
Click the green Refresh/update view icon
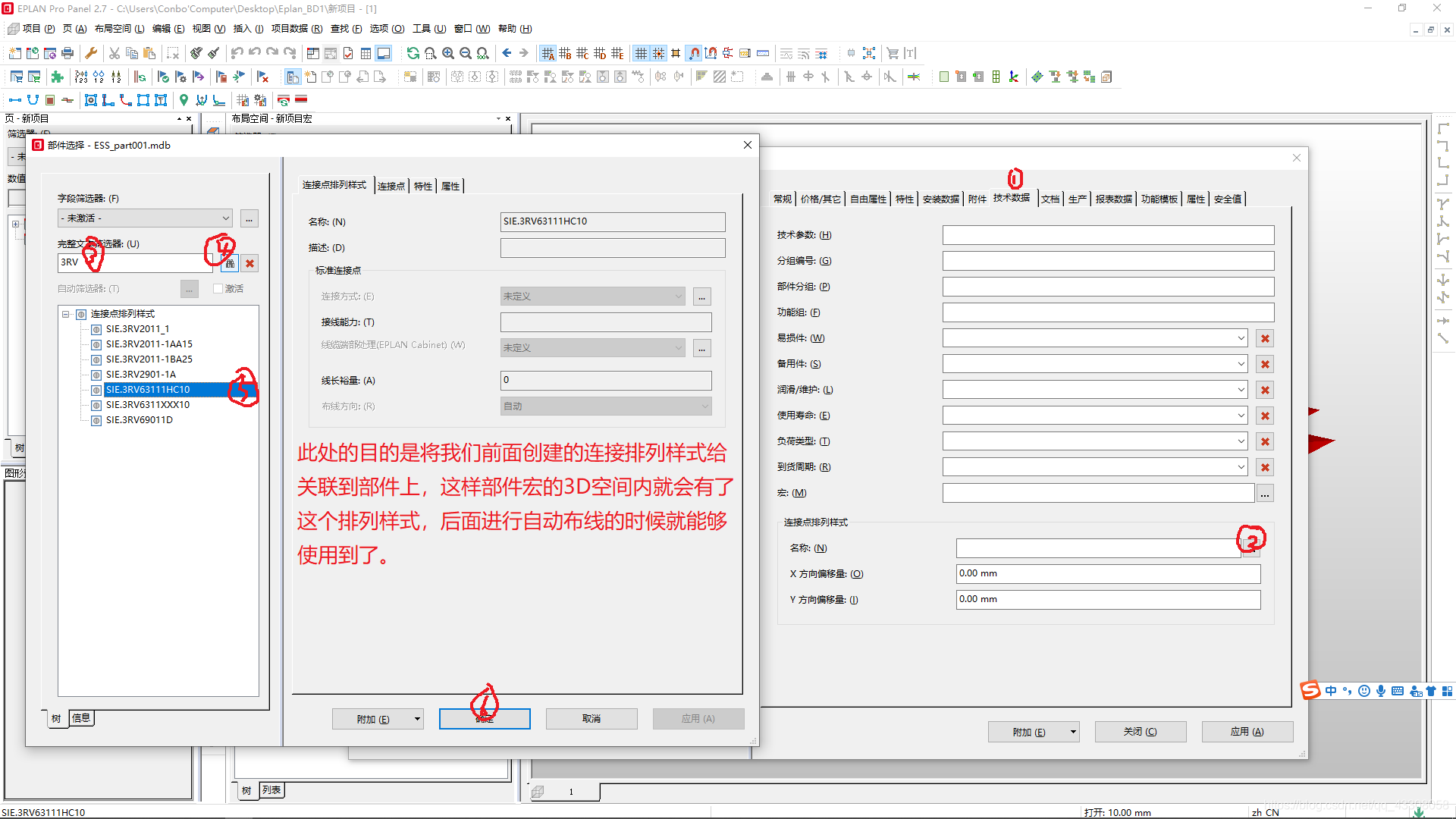413,53
